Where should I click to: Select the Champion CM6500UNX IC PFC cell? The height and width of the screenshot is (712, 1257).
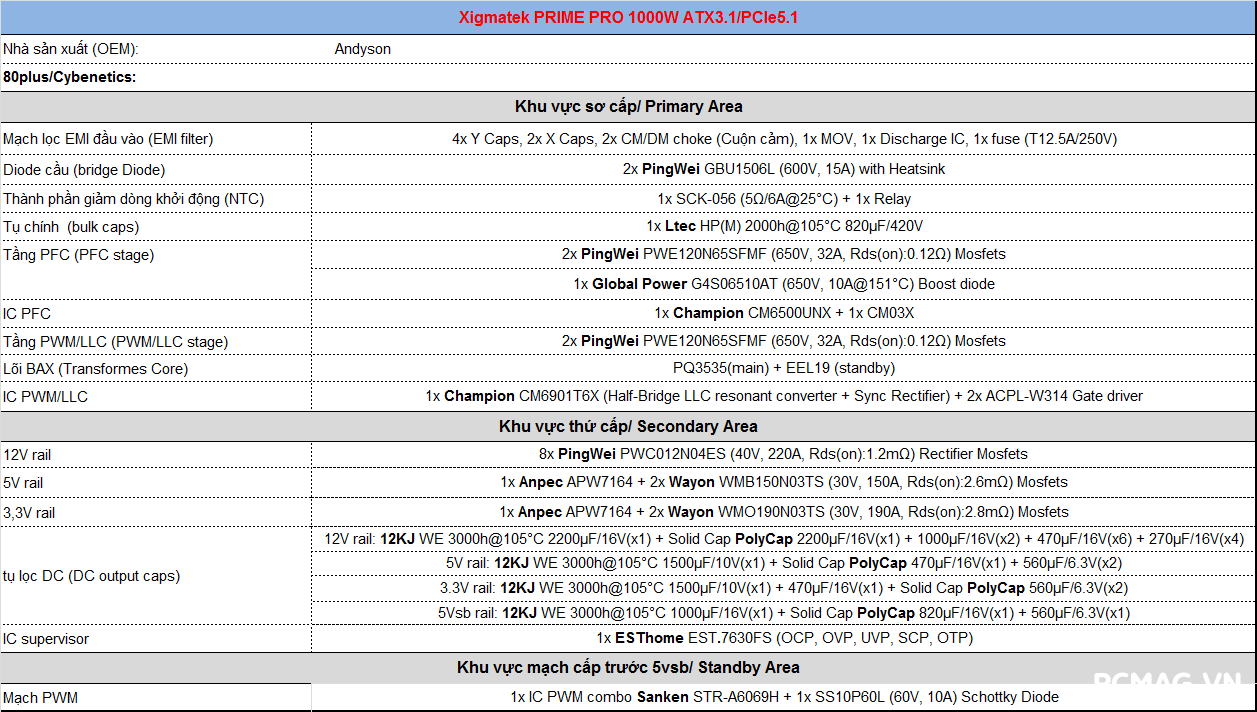(x=783, y=313)
